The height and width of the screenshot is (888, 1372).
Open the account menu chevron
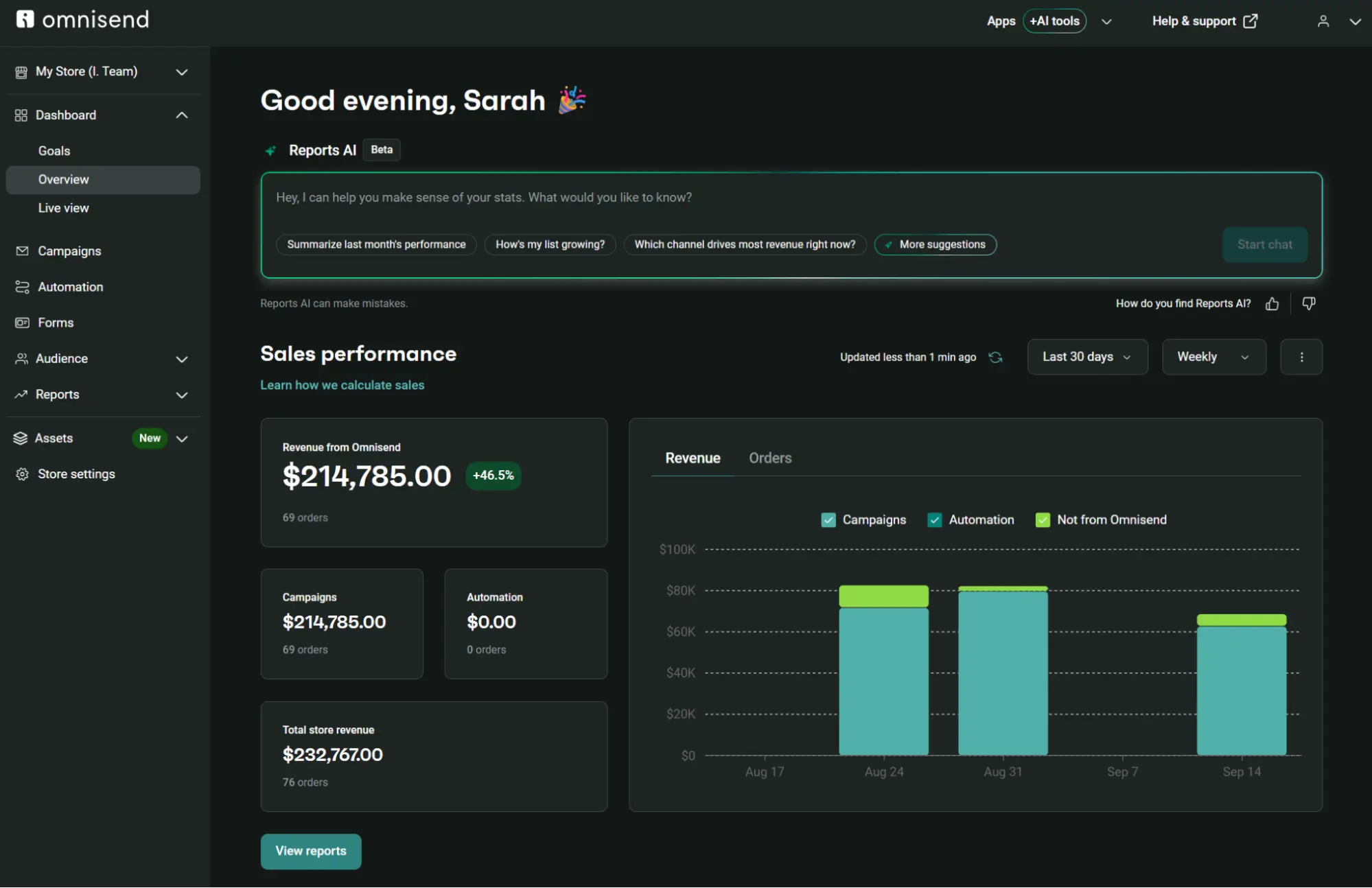tap(1355, 21)
